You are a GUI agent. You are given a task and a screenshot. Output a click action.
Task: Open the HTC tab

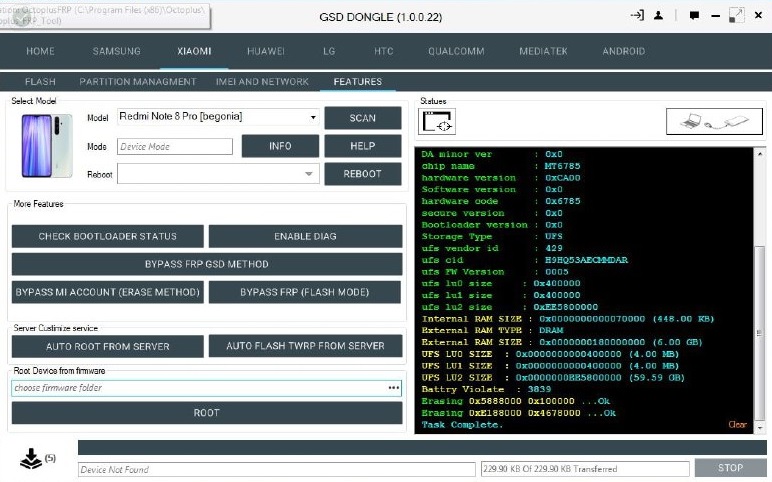tap(384, 51)
